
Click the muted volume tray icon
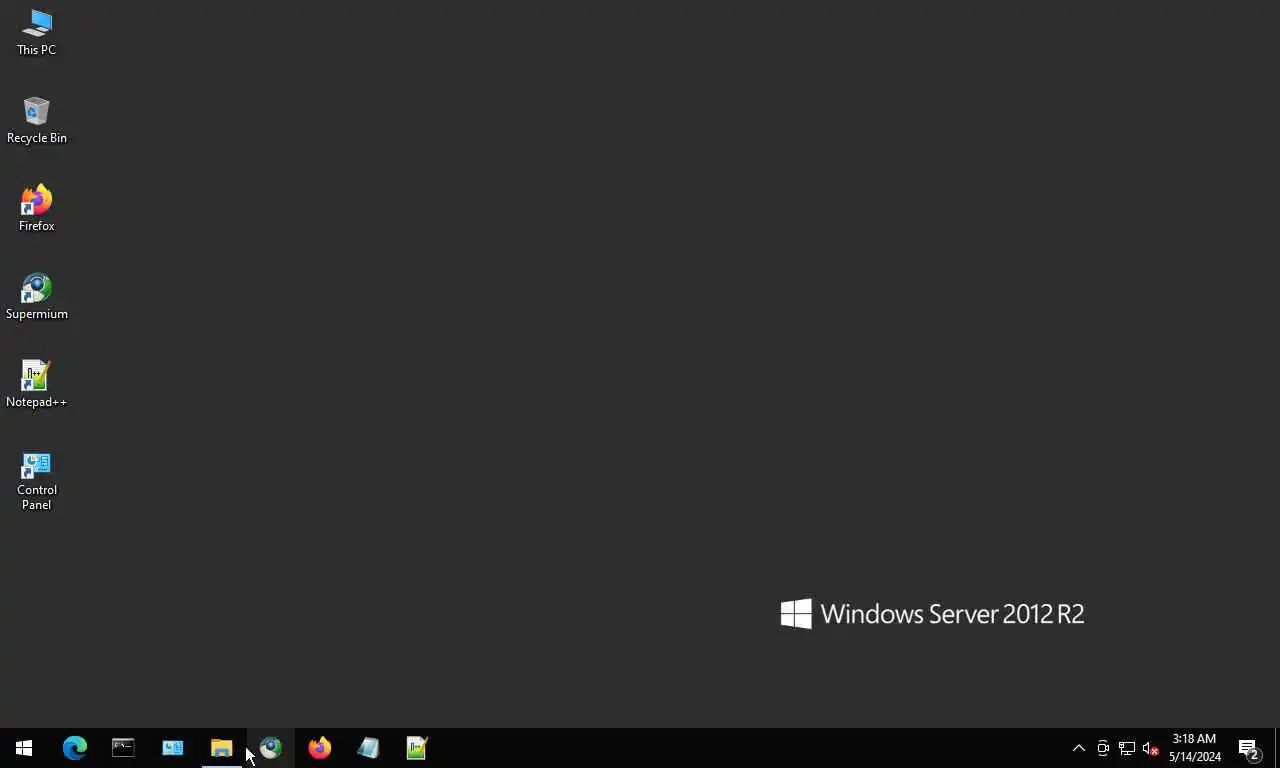pyautogui.click(x=1151, y=748)
